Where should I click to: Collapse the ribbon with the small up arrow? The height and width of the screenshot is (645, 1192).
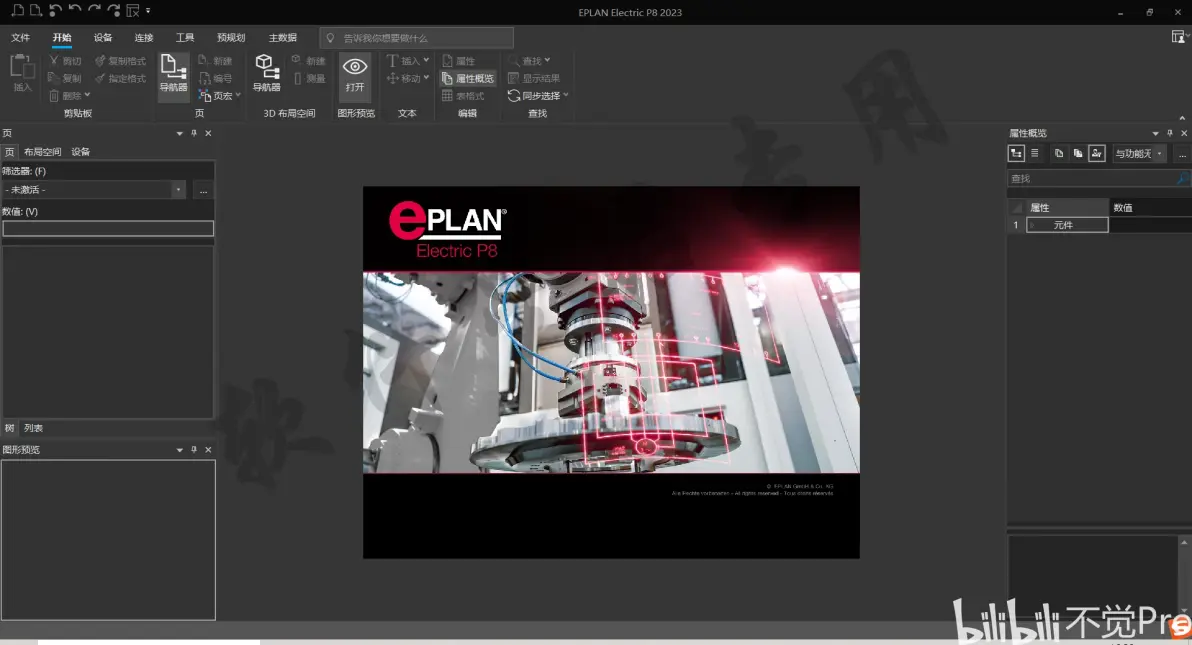coord(1181,117)
